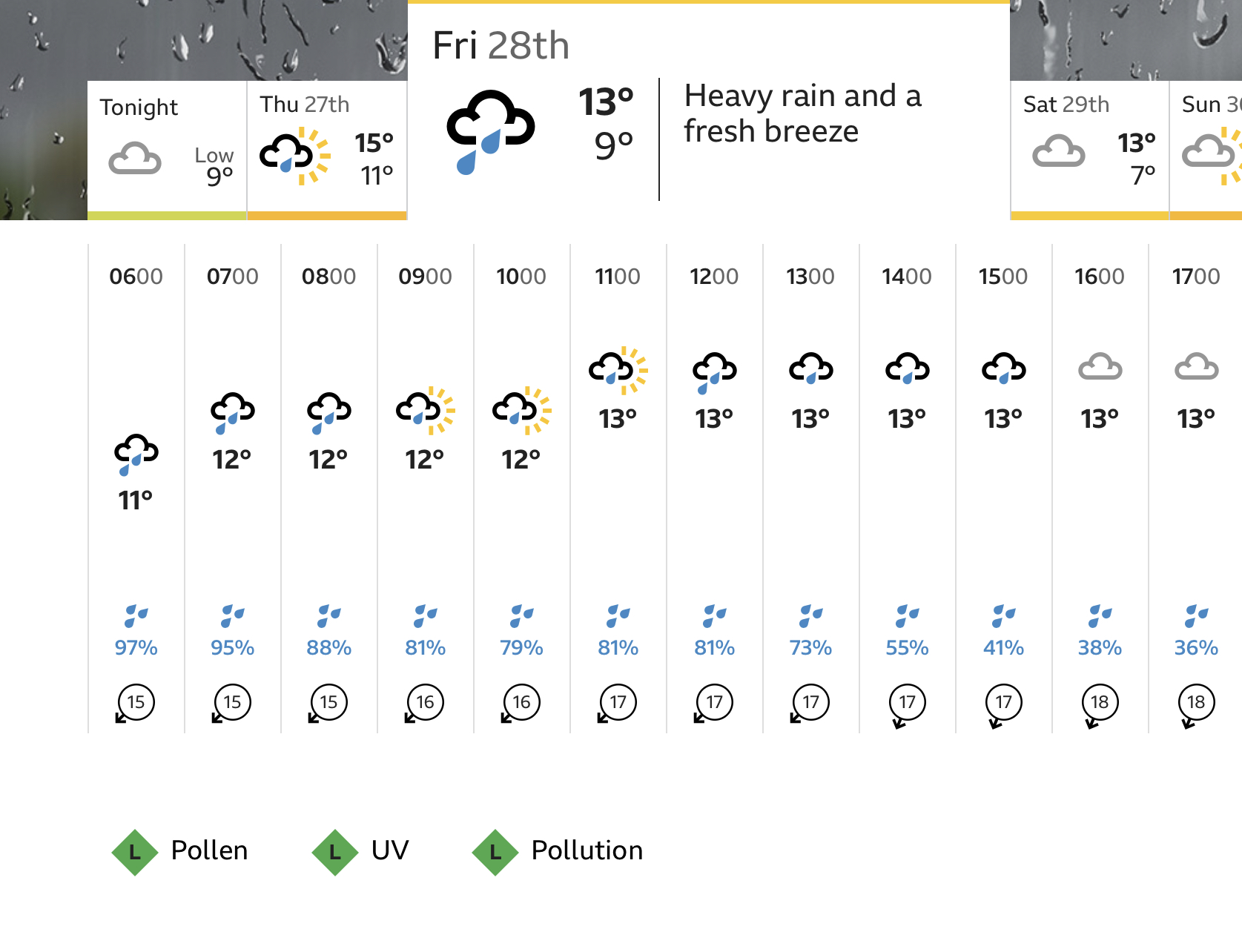
Task: Click the Pollen low-level diamond icon
Action: click(135, 852)
